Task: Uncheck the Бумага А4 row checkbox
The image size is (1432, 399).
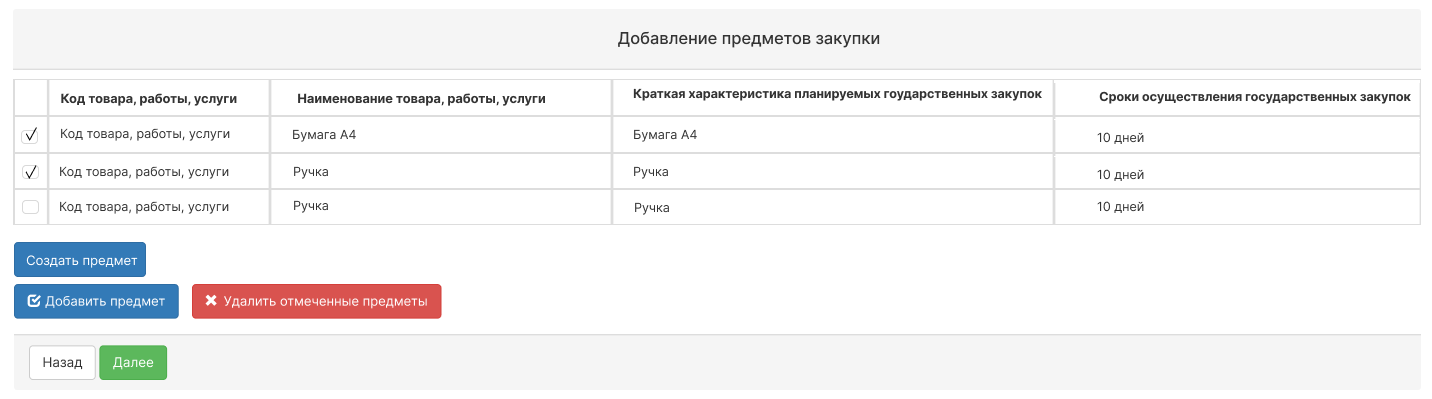Action: pos(30,135)
